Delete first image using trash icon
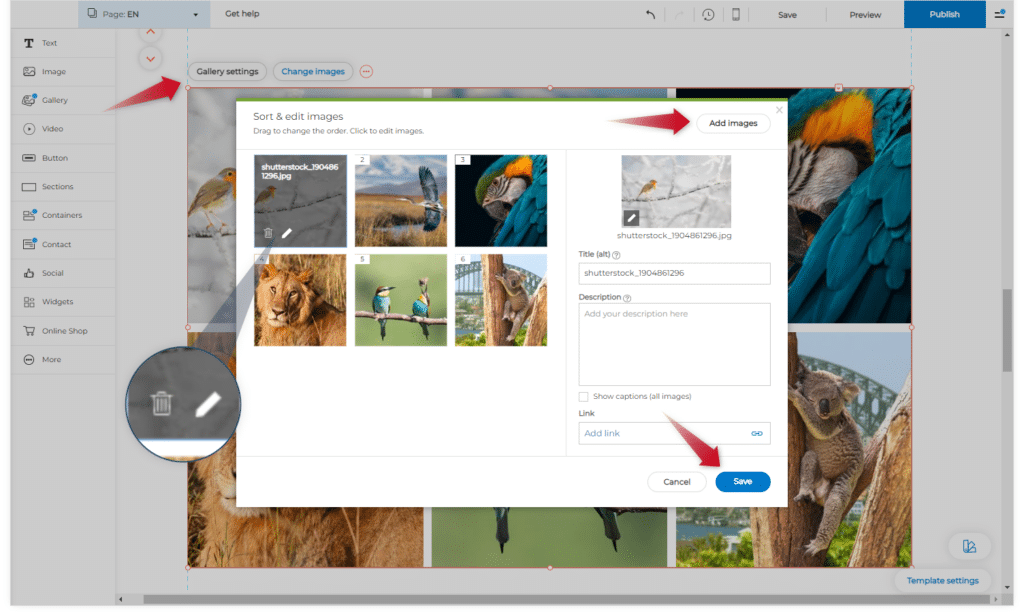Viewport: 1024px width, 616px height. coord(268,233)
